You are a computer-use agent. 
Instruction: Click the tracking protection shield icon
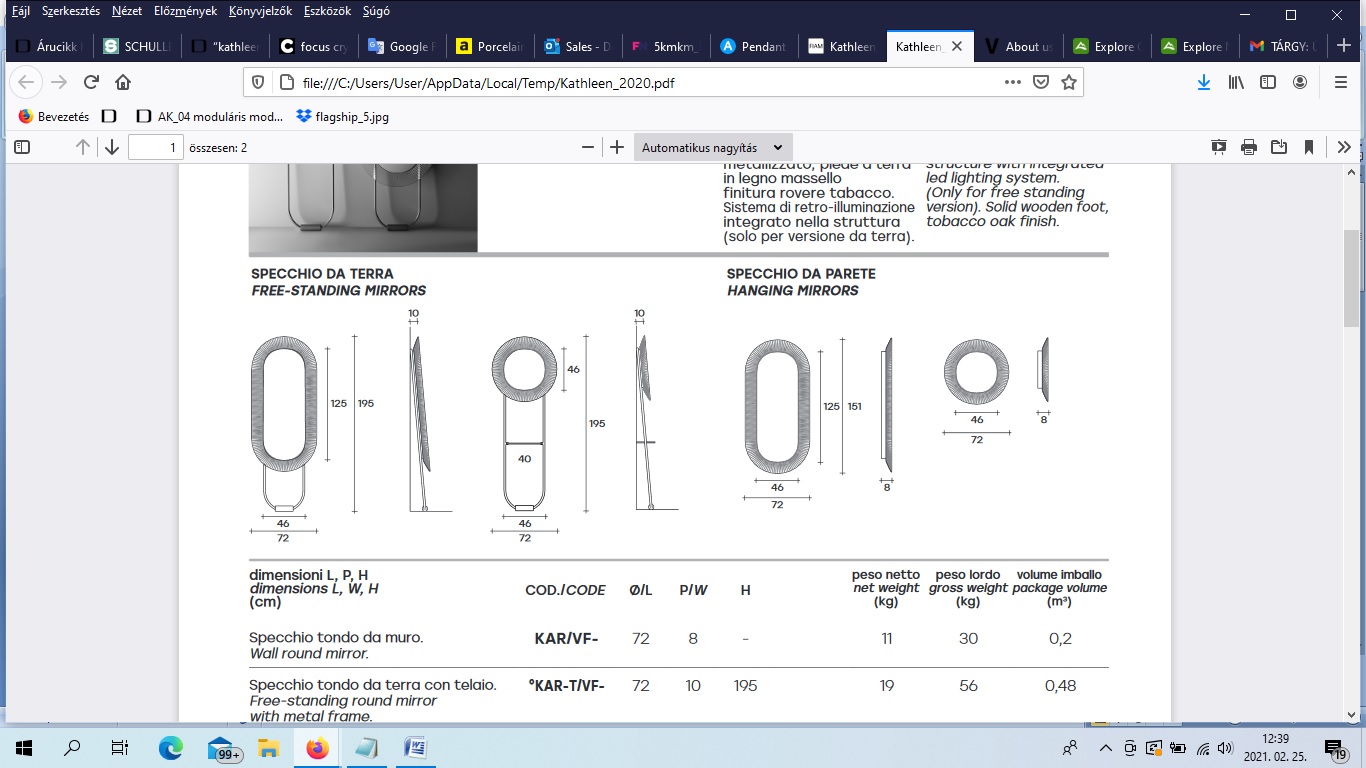tap(257, 82)
